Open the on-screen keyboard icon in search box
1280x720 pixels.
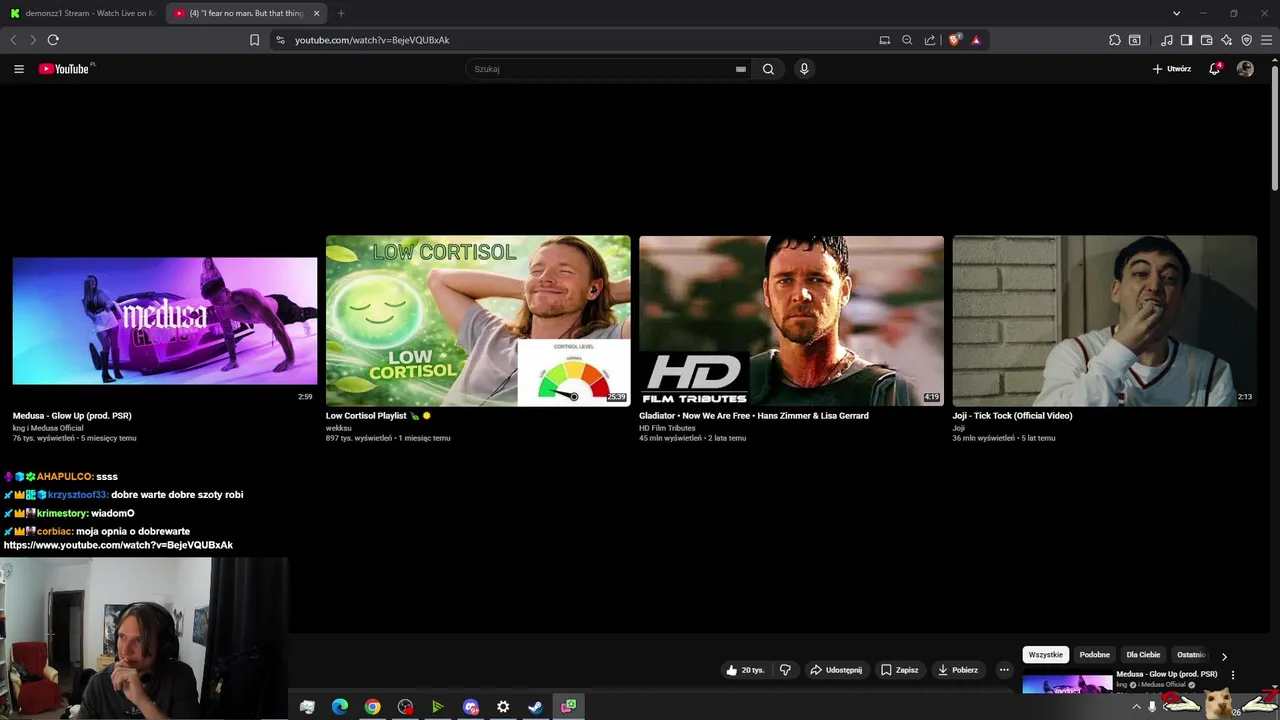tap(740, 69)
